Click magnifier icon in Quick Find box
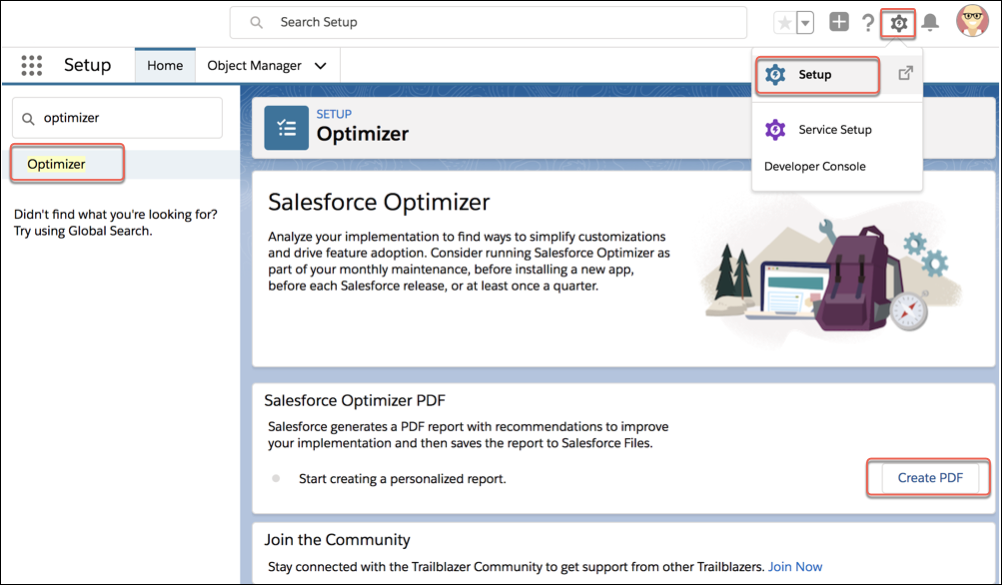The image size is (1002, 585). [x=28, y=119]
